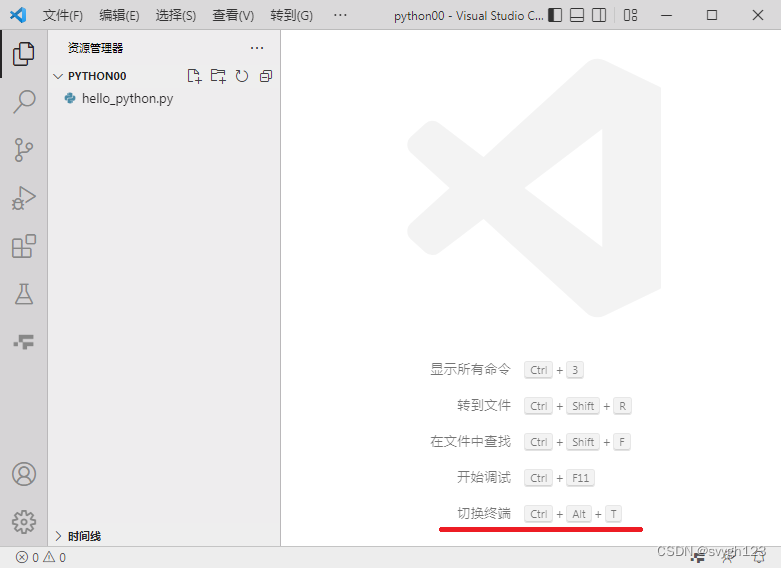Click the 显示所有命令 shortcut label
Screen dimensions: 781x568
point(470,369)
